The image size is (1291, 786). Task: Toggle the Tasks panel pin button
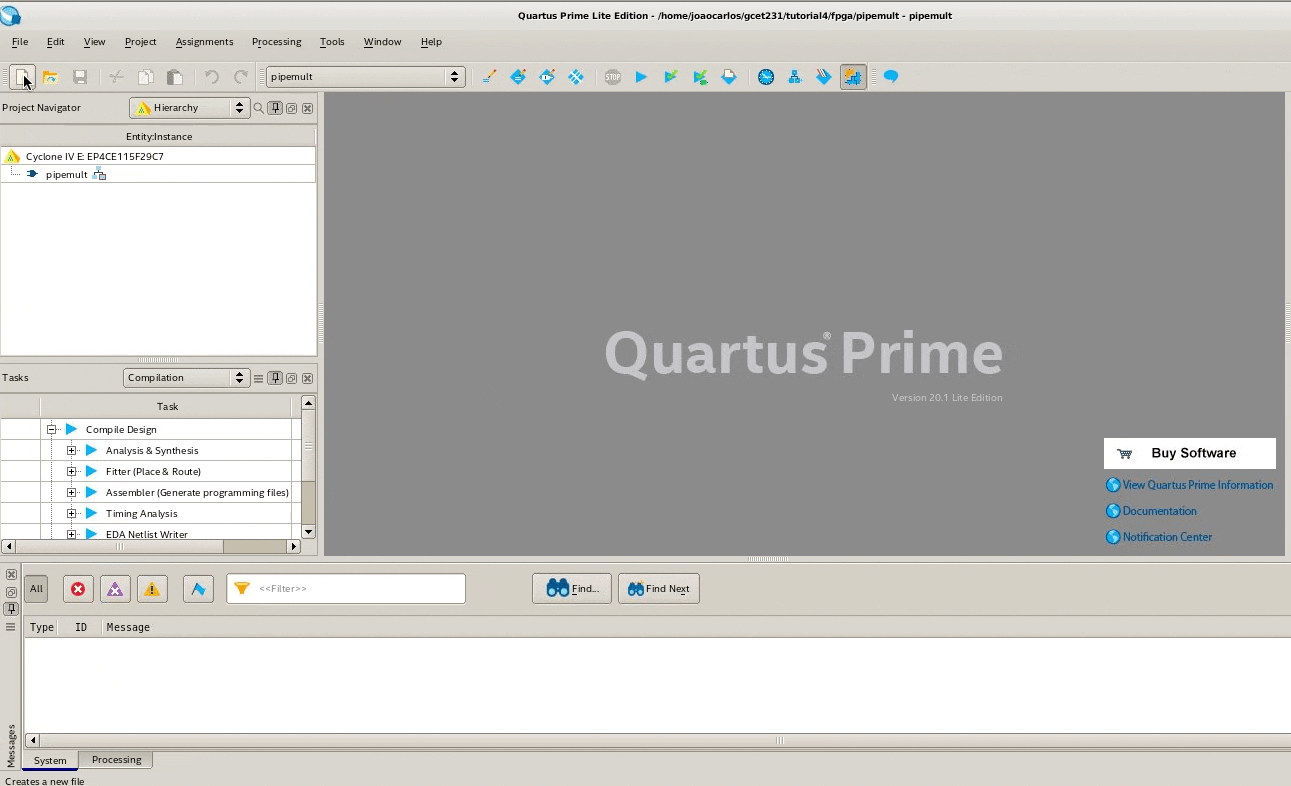click(275, 378)
